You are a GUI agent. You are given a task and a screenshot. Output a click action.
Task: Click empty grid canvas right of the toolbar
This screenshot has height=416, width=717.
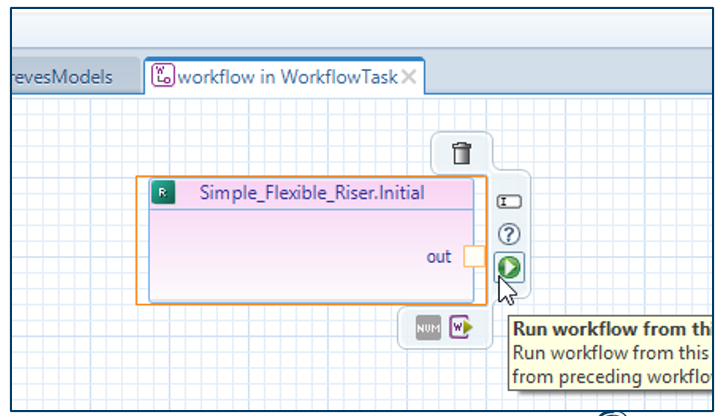point(620,200)
